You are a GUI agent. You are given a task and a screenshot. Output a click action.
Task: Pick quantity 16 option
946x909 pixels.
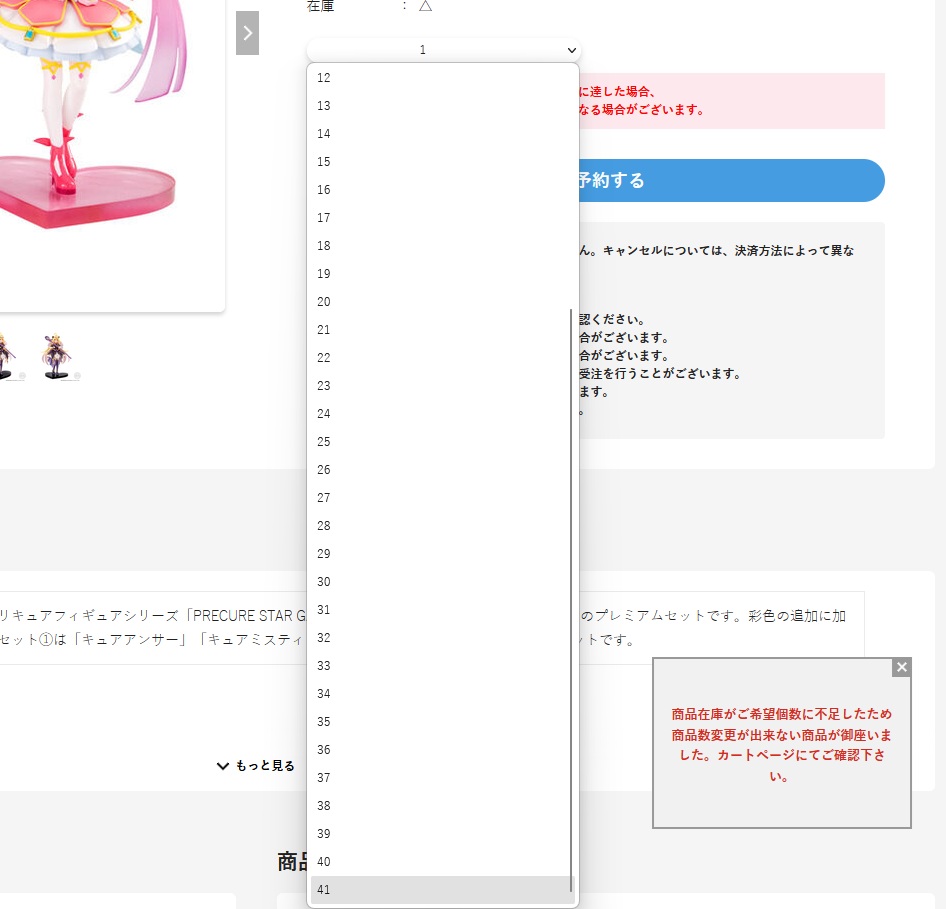pos(443,190)
